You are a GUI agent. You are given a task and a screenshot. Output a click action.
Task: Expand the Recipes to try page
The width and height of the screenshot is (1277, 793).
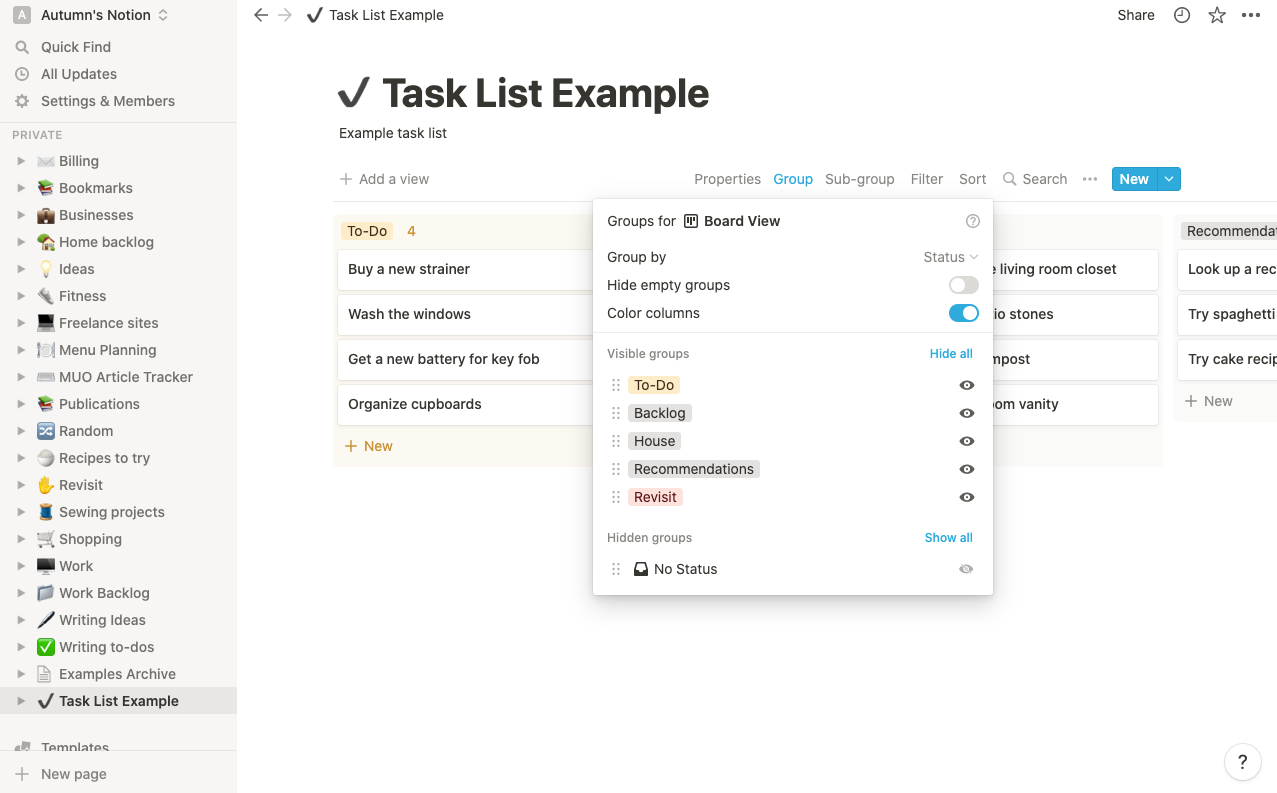pos(21,458)
